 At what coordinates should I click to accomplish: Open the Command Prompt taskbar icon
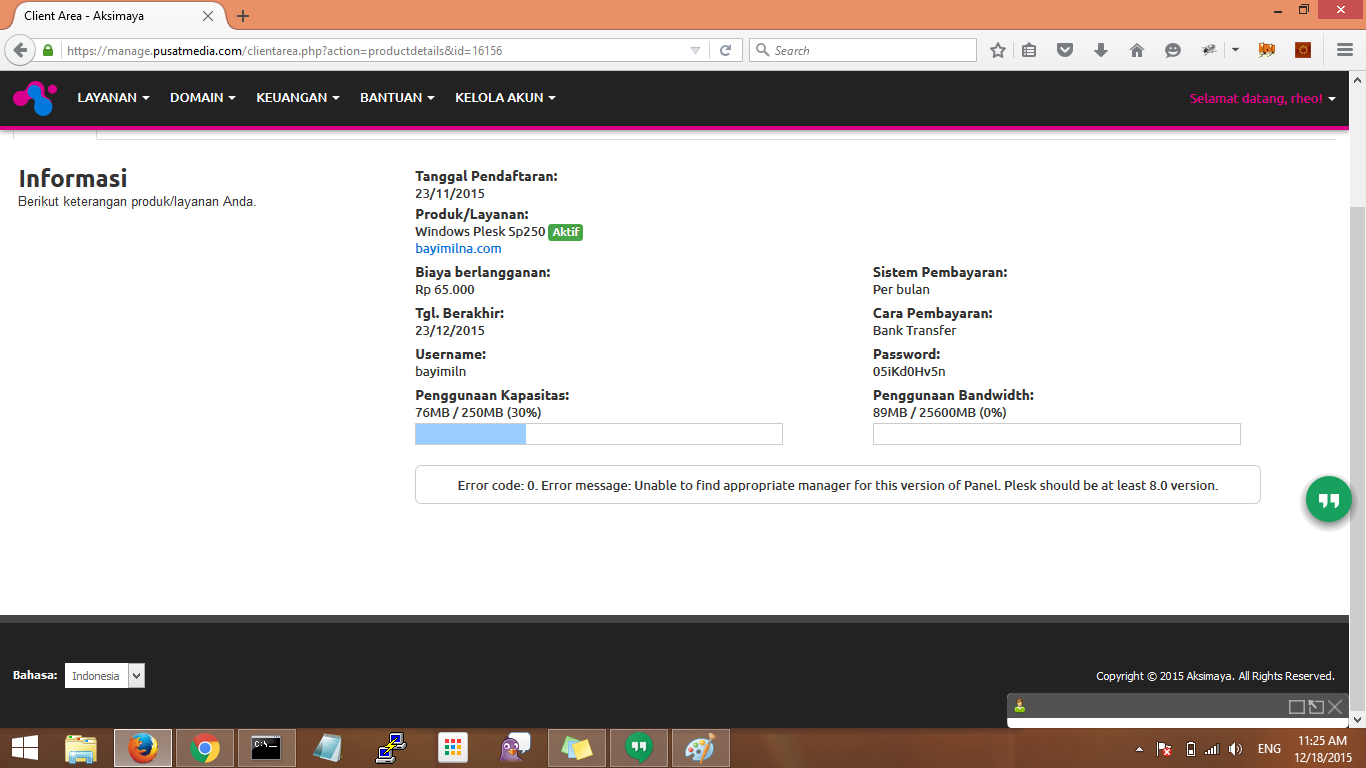pos(266,748)
